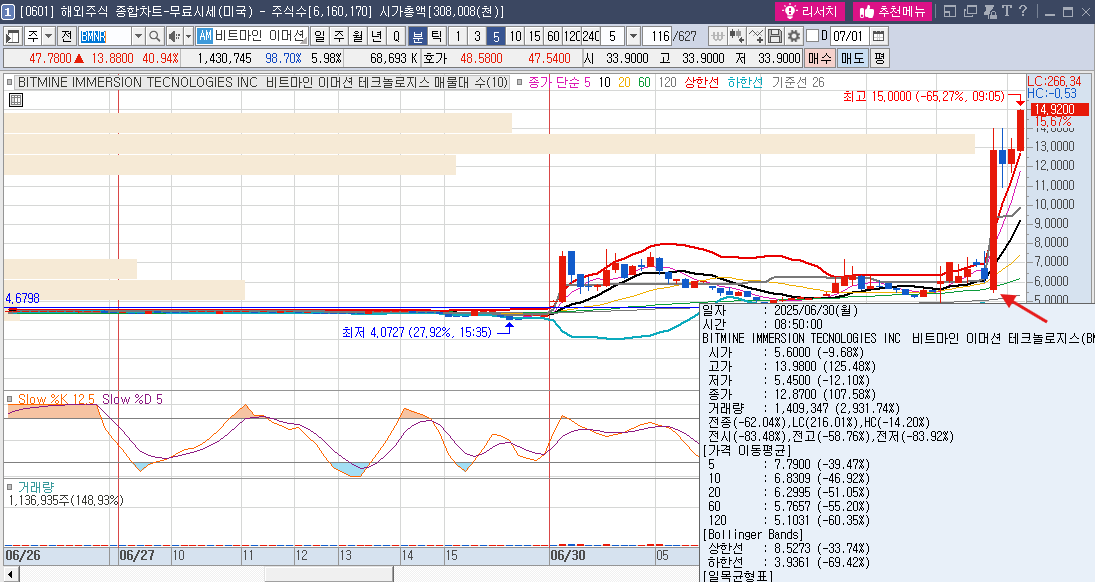Click the 하한선 lower band legend label
Image resolution: width=1095 pixels, height=582 pixels.
click(745, 82)
